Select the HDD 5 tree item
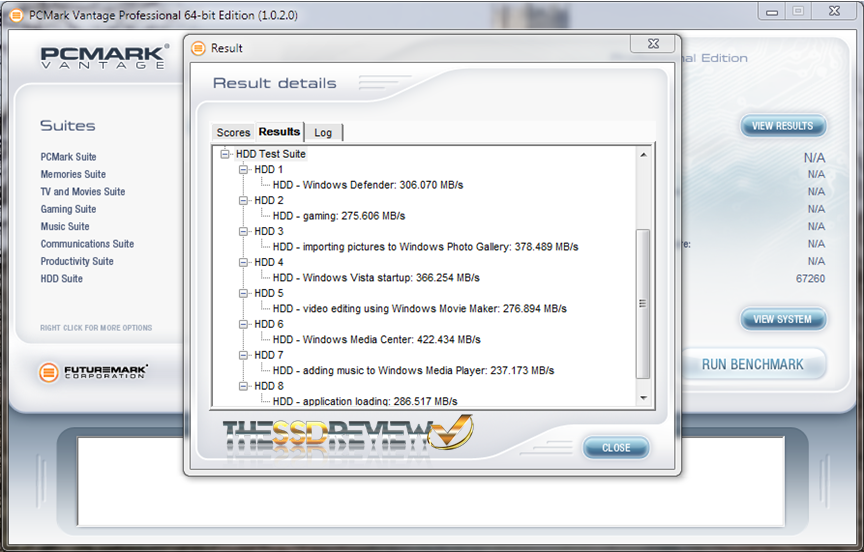864x552 pixels. coord(269,293)
